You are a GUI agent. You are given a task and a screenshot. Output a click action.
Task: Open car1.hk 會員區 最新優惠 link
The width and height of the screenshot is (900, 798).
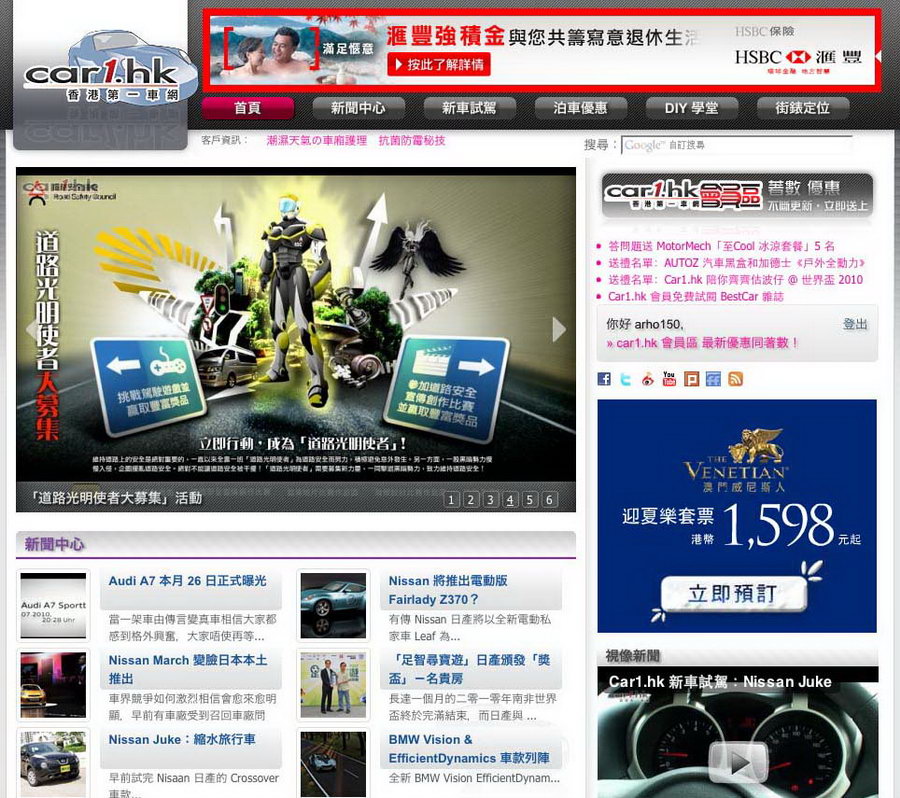pos(702,343)
